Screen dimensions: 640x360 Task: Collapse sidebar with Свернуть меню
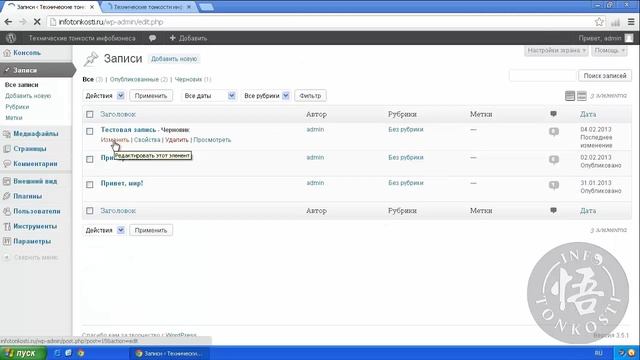[x=31, y=258]
